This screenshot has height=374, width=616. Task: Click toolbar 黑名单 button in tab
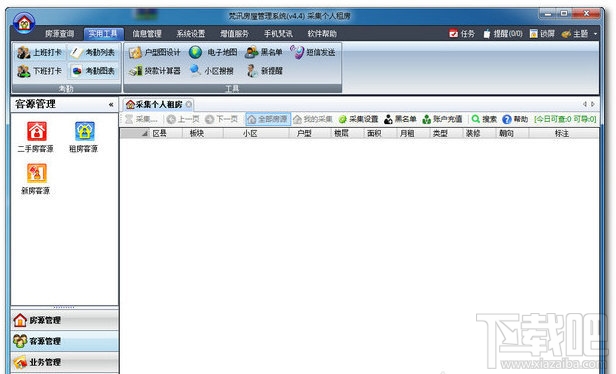click(400, 119)
